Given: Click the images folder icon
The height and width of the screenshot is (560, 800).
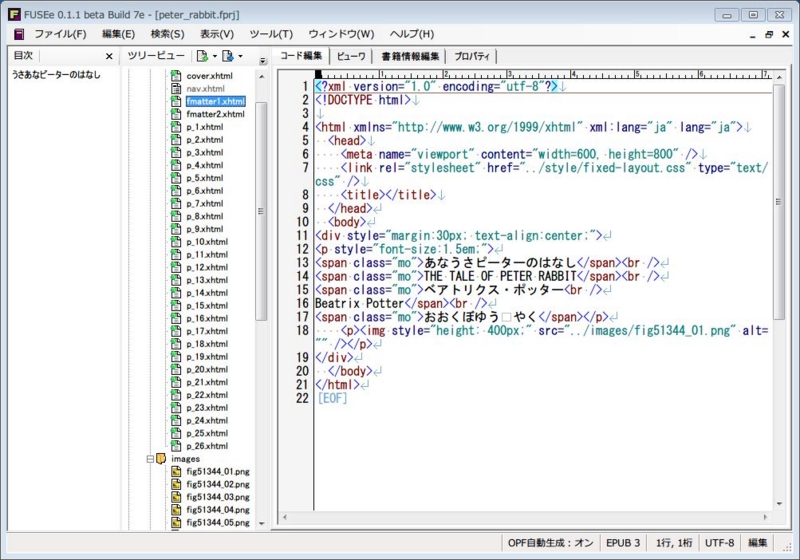Looking at the screenshot, I should pyautogui.click(x=161, y=459).
